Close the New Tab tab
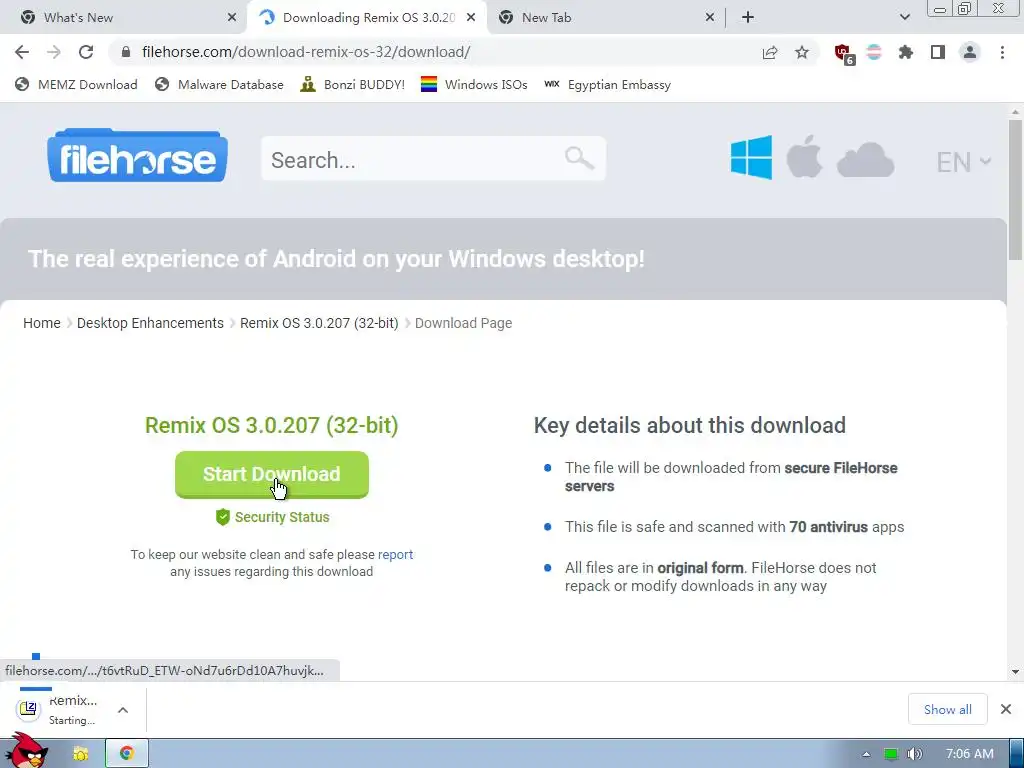 (x=710, y=18)
